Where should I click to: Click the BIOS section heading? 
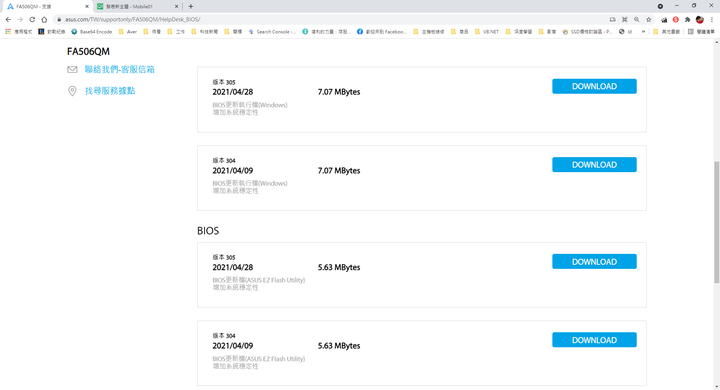[208, 231]
